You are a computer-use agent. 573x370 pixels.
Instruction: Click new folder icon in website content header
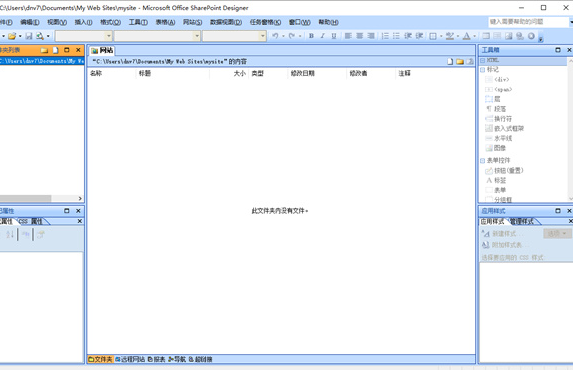tap(460, 61)
